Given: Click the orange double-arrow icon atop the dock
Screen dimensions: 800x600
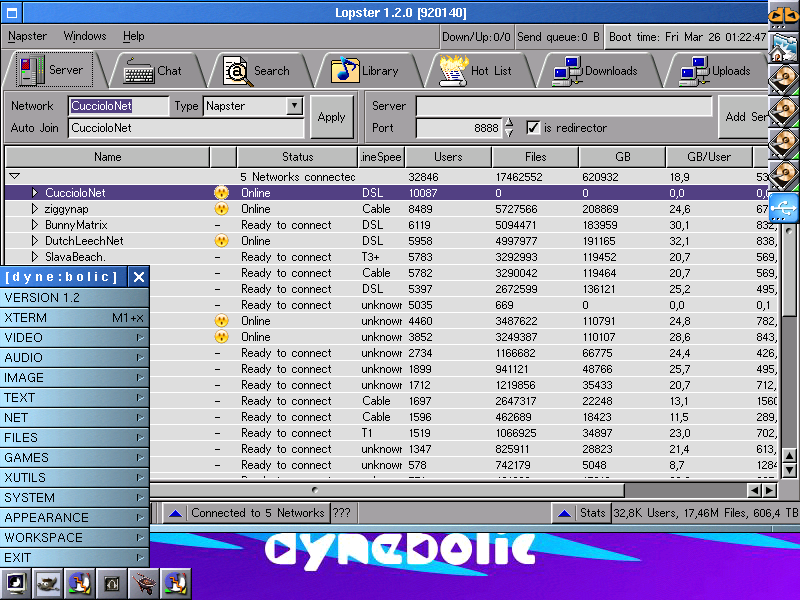Looking at the screenshot, I should click(x=784, y=15).
